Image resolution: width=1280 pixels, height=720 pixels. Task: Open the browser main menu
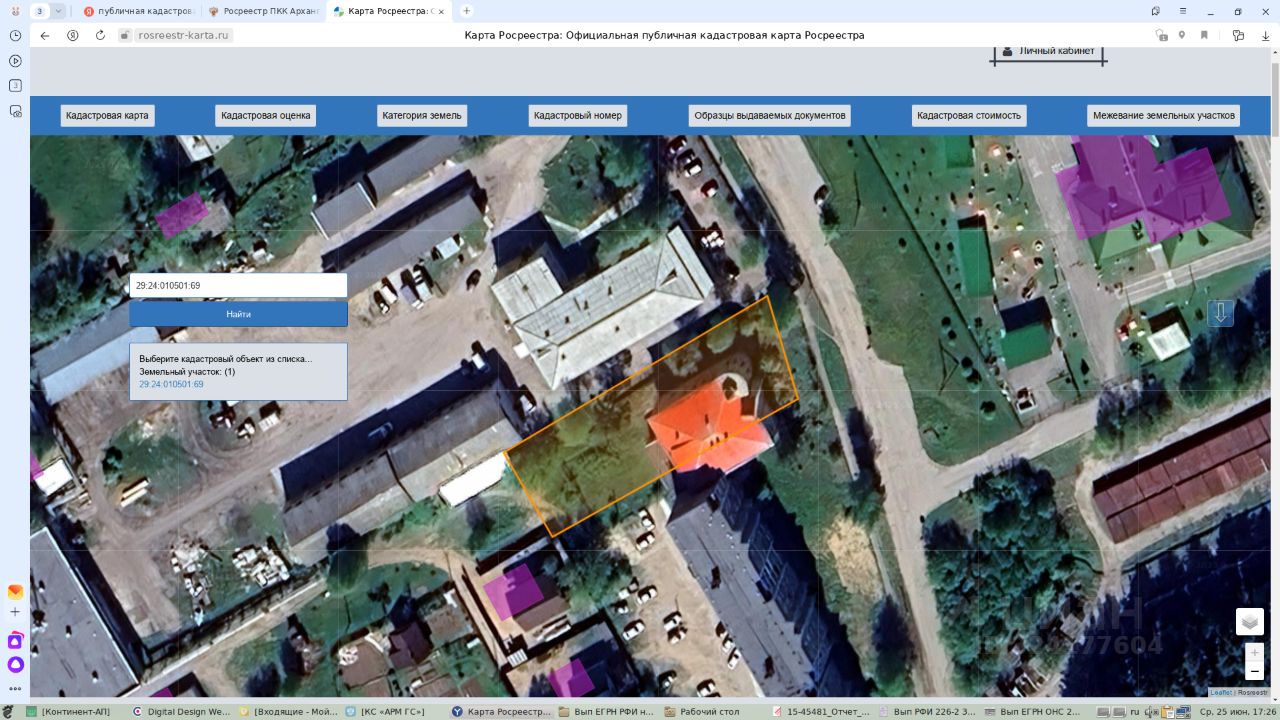[x=1182, y=11]
